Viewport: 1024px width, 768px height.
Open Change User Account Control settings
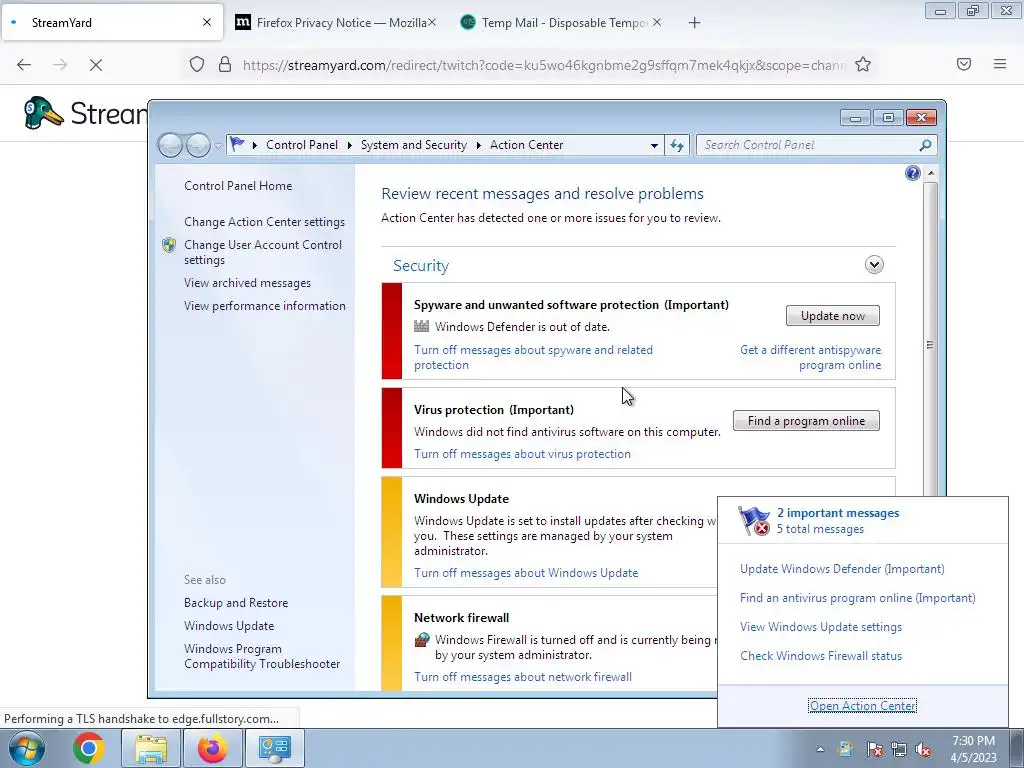263,252
